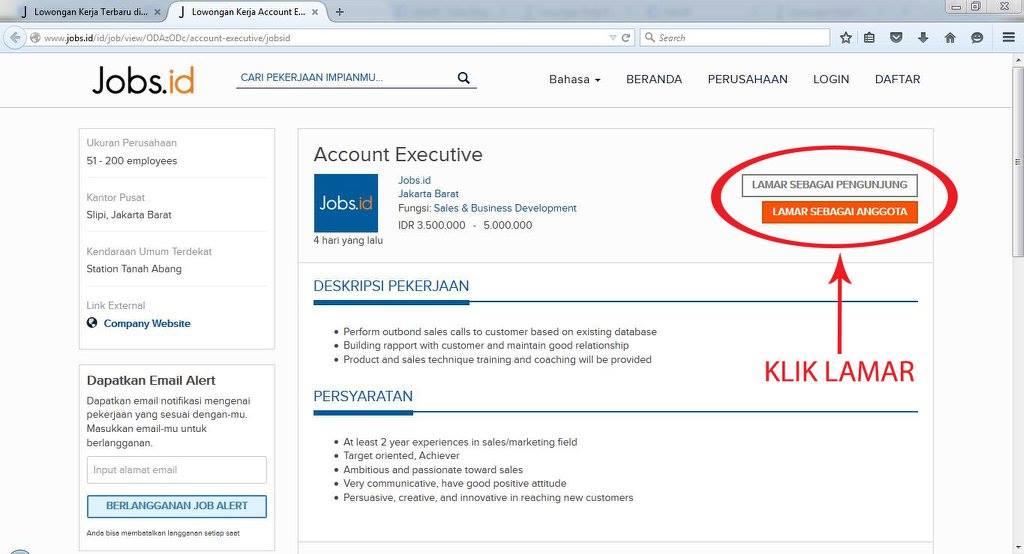The height and width of the screenshot is (554, 1024).
Task: Click the Jobs.id logo in header
Action: [143, 80]
